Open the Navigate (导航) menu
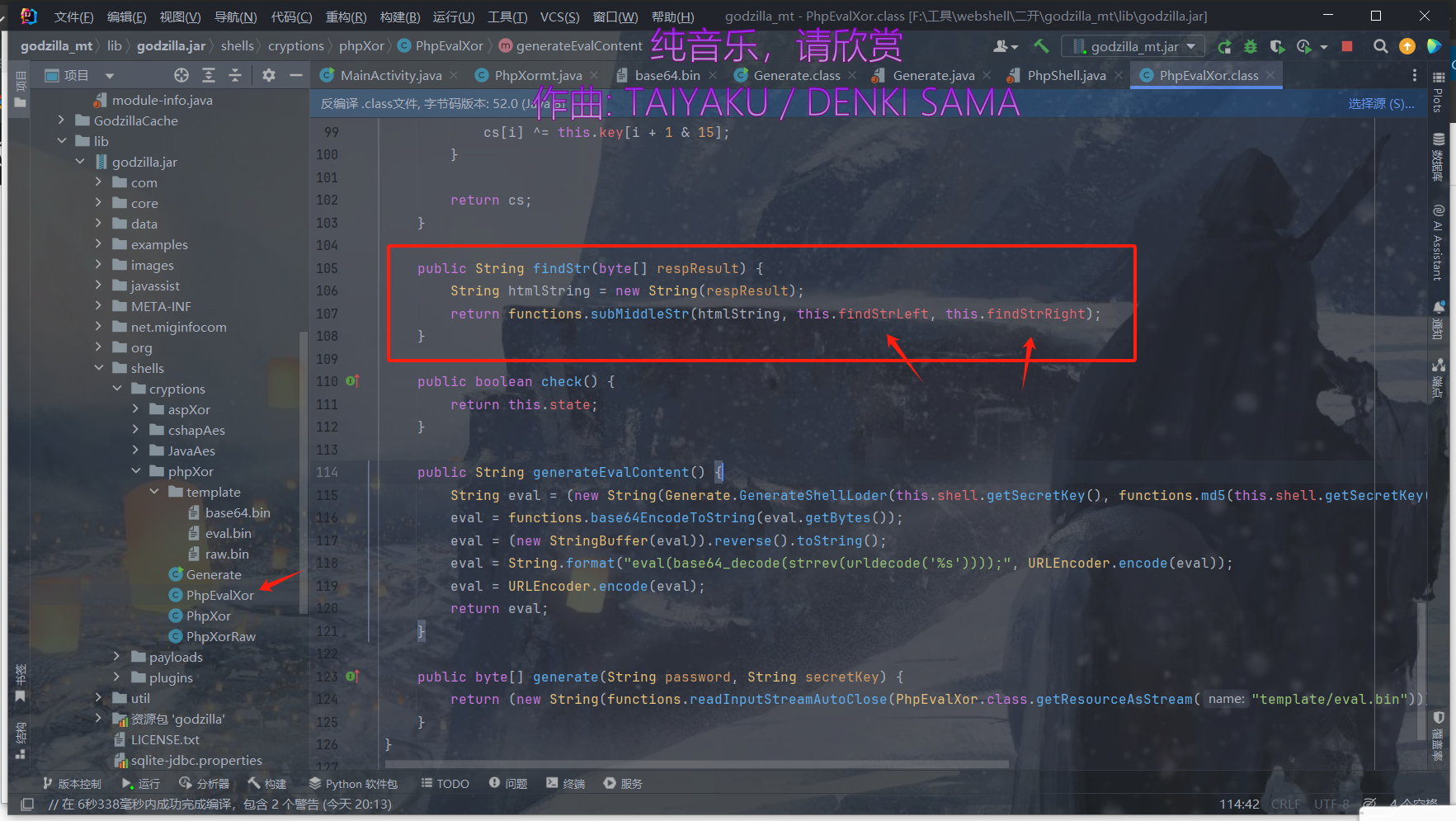 (235, 17)
